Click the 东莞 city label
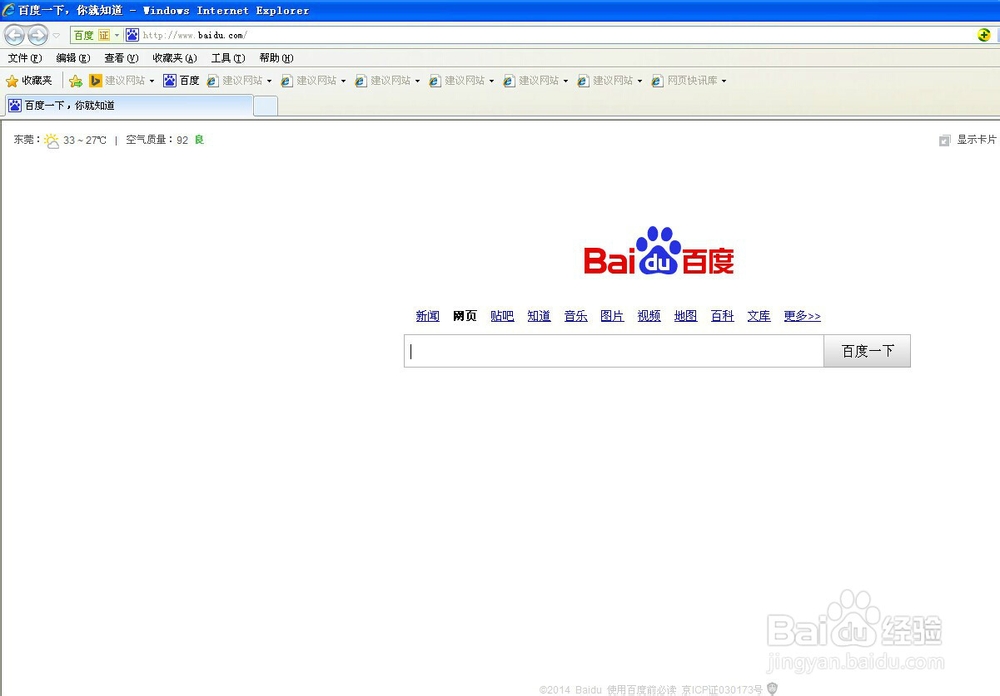The image size is (1000, 696). click(26, 140)
